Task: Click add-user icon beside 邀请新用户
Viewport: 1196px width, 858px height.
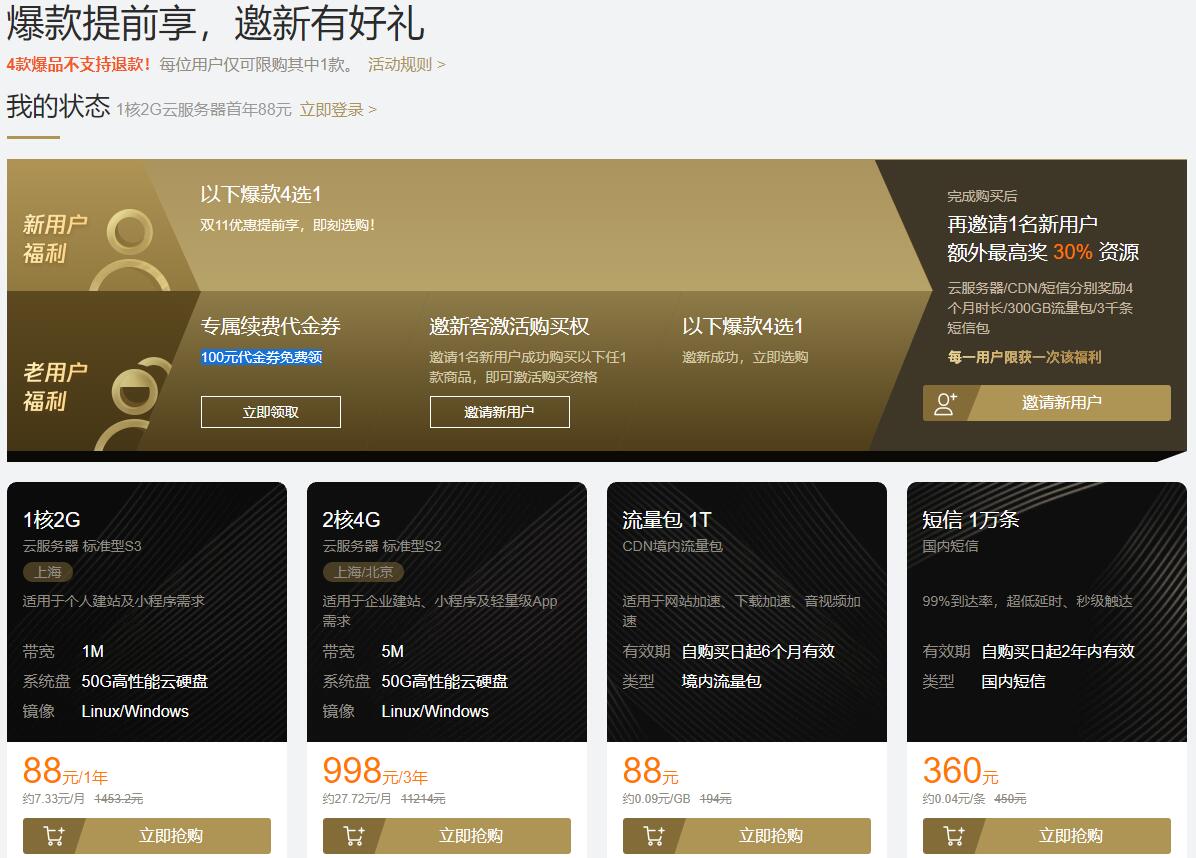Action: click(x=945, y=403)
